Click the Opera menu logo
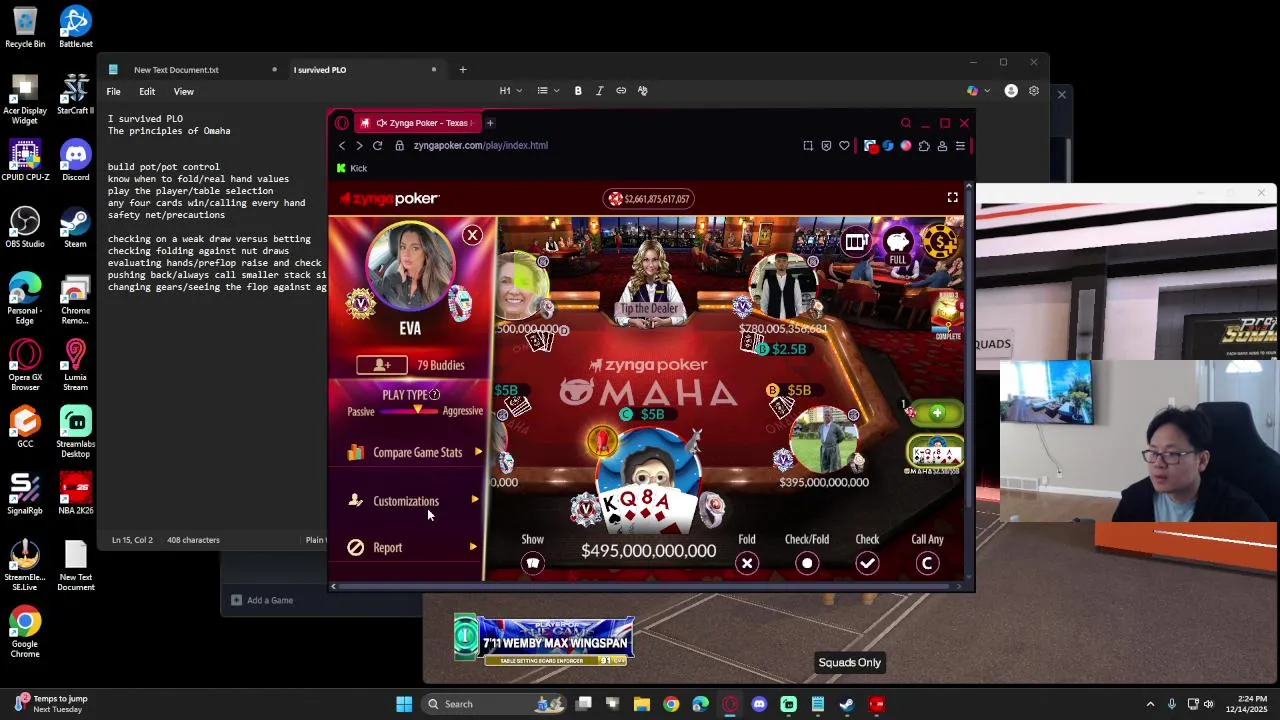 (341, 123)
